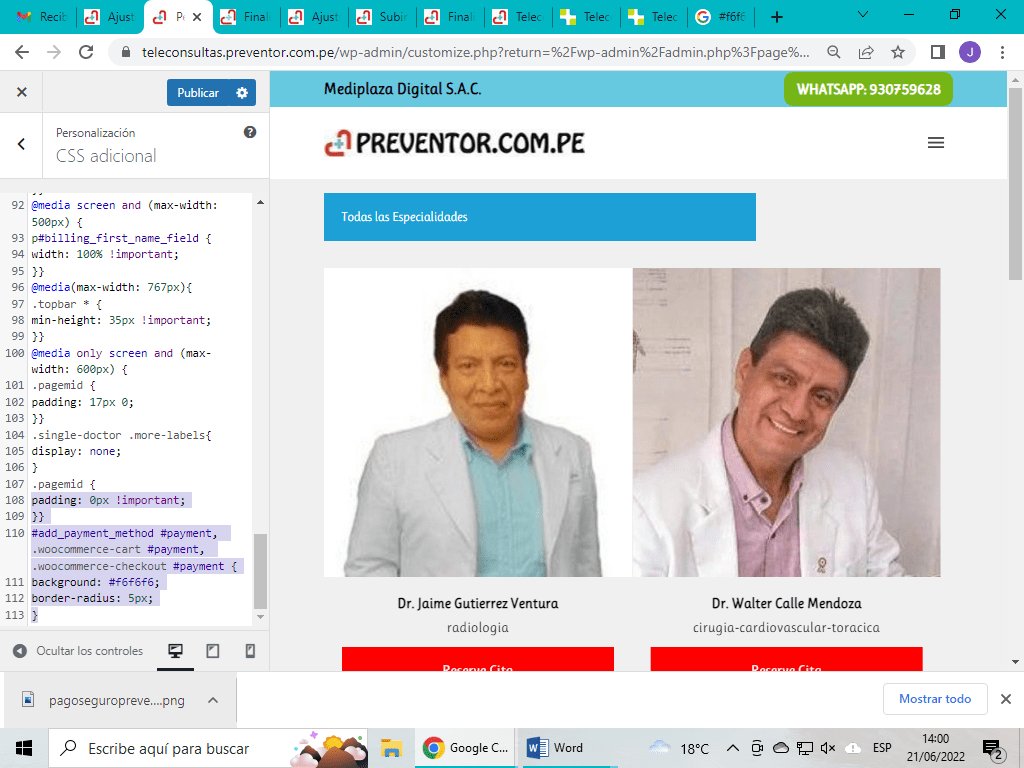The width and height of the screenshot is (1024, 768).
Task: Switch to the Gmail Recib tab
Action: [42, 17]
